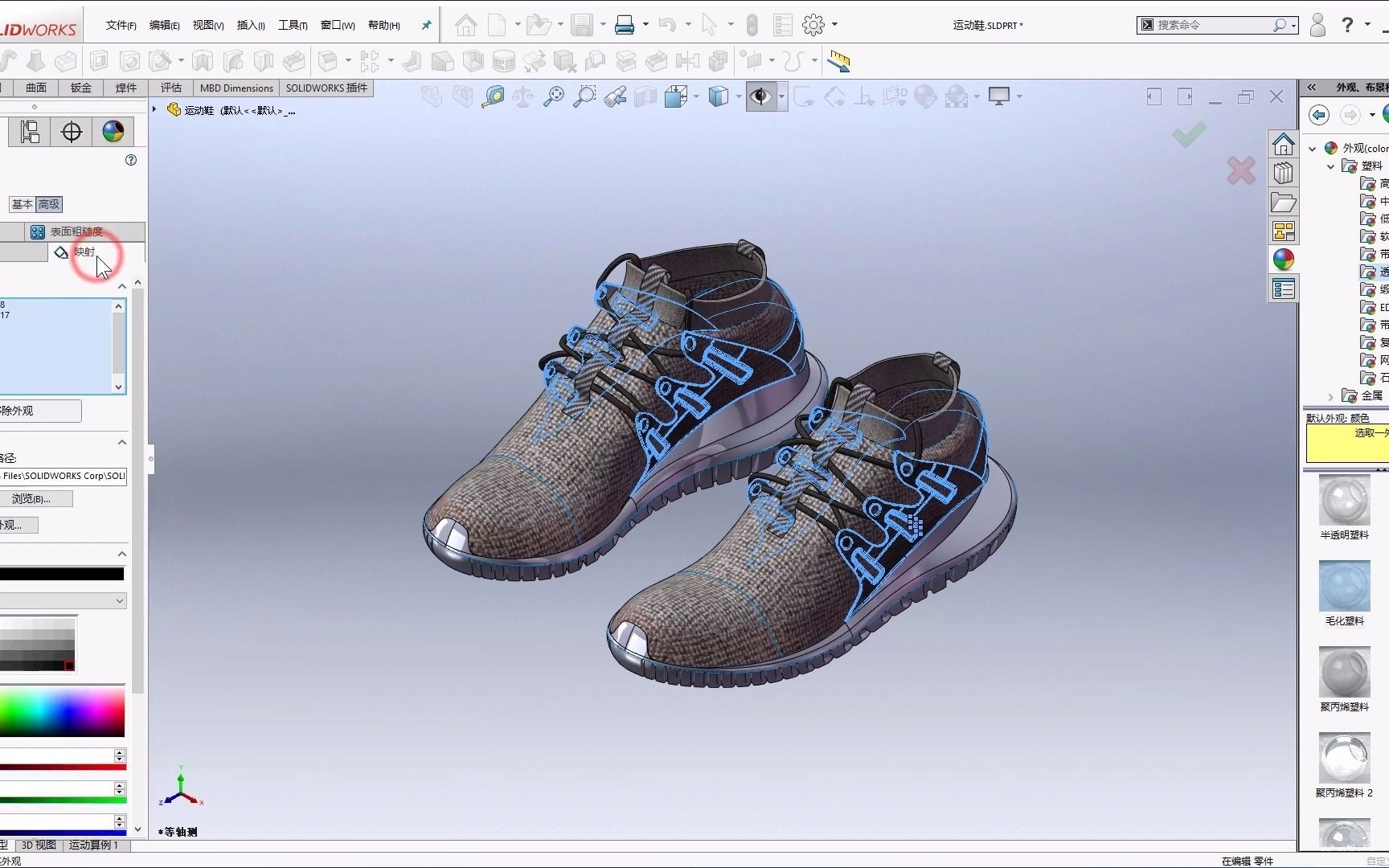Open the 工具 menu
This screenshot has height=868, width=1389.
[293, 25]
